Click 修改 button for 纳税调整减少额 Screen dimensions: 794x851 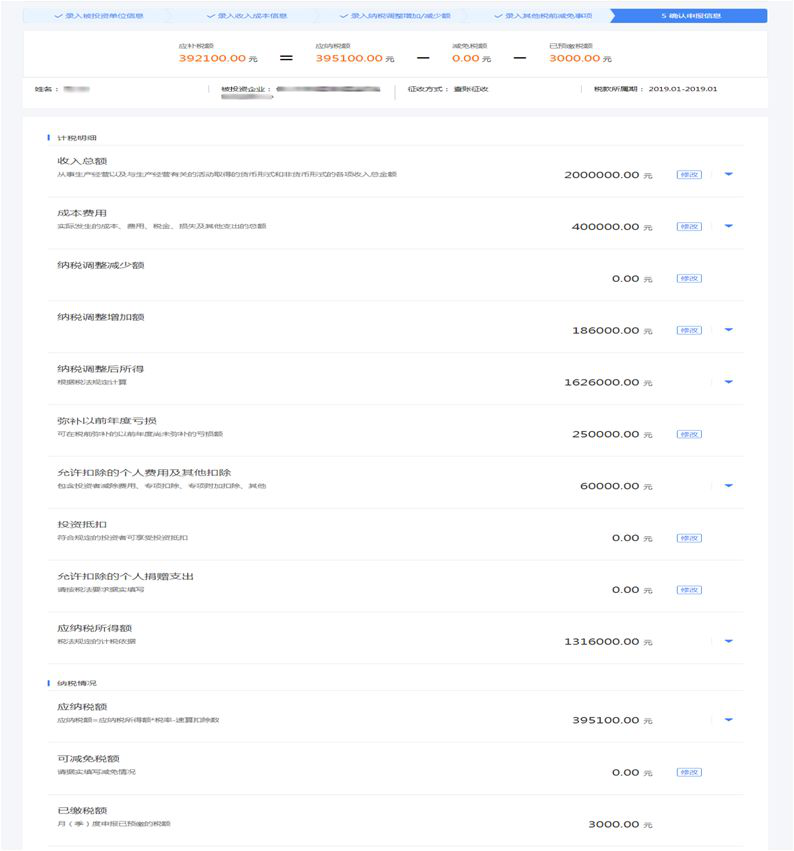689,278
